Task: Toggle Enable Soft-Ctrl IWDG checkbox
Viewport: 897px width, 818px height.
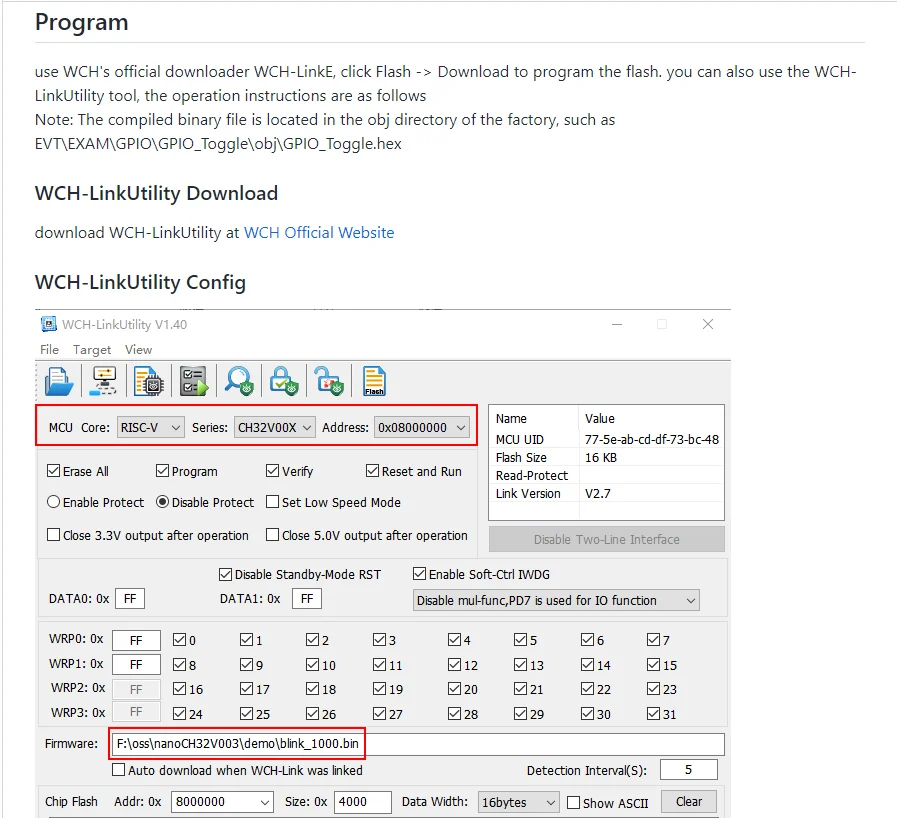Action: click(419, 574)
